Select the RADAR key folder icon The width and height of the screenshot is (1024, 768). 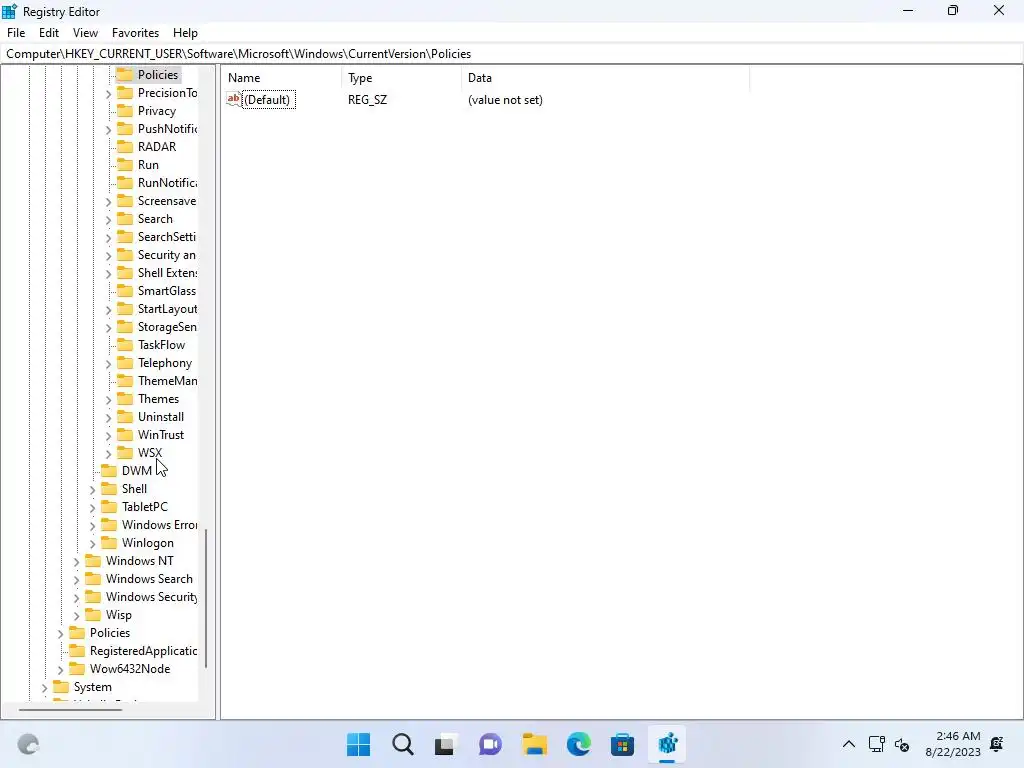tap(125, 146)
